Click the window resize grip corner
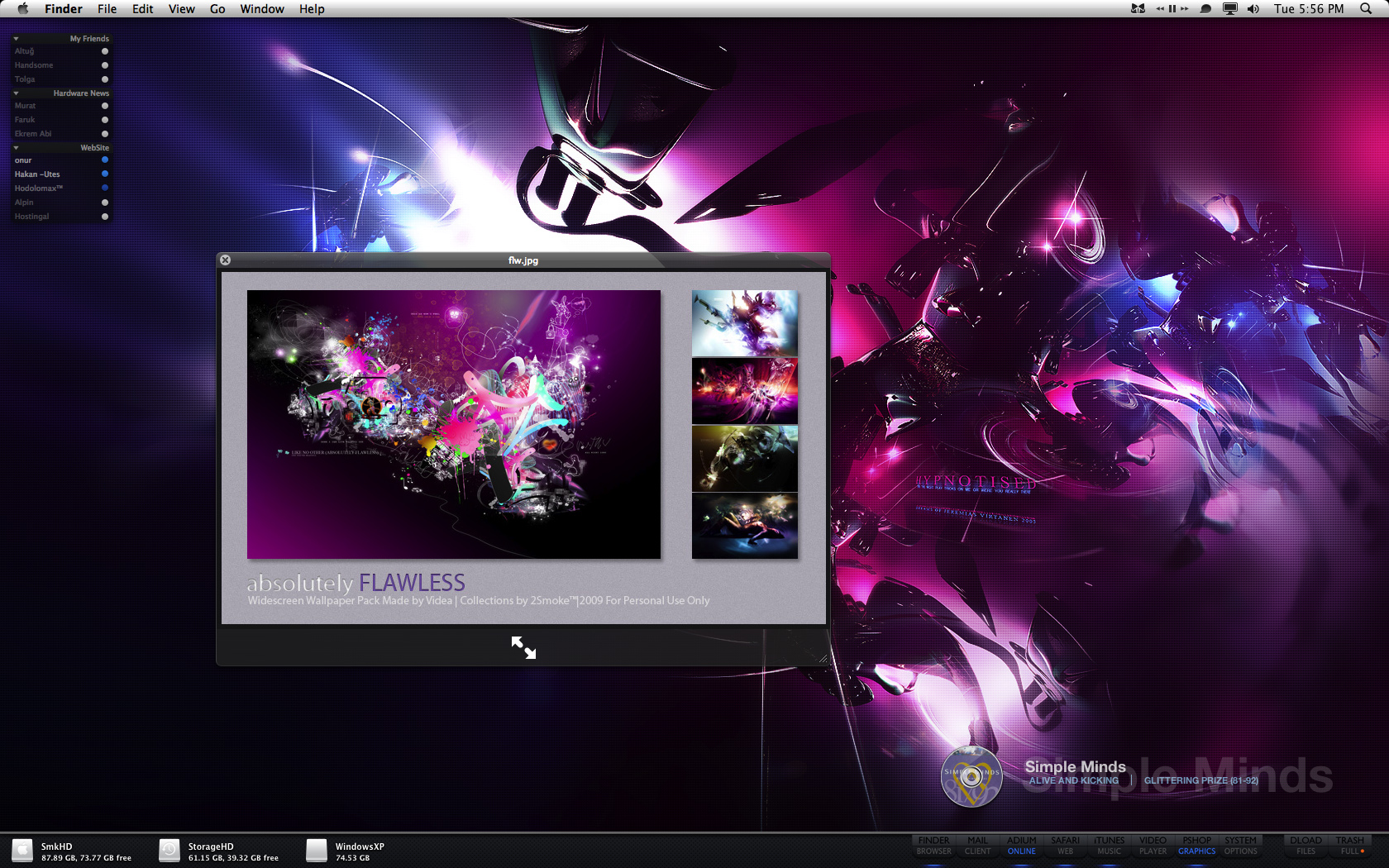1389x868 pixels. click(823, 658)
